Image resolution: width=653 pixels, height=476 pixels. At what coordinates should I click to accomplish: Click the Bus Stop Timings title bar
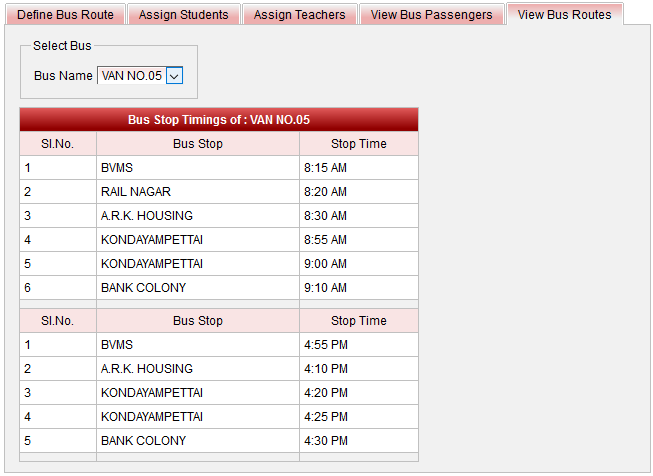[x=219, y=120]
